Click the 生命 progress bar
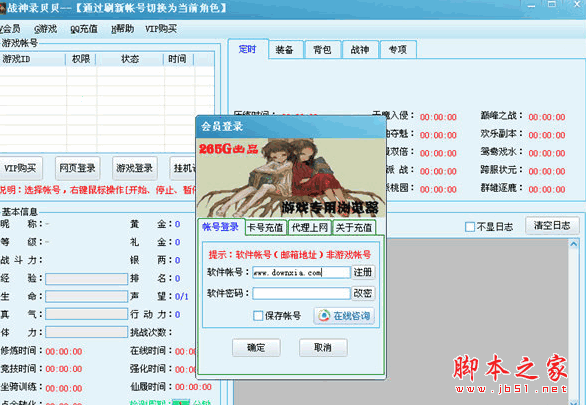586x405 pixels. 87,297
